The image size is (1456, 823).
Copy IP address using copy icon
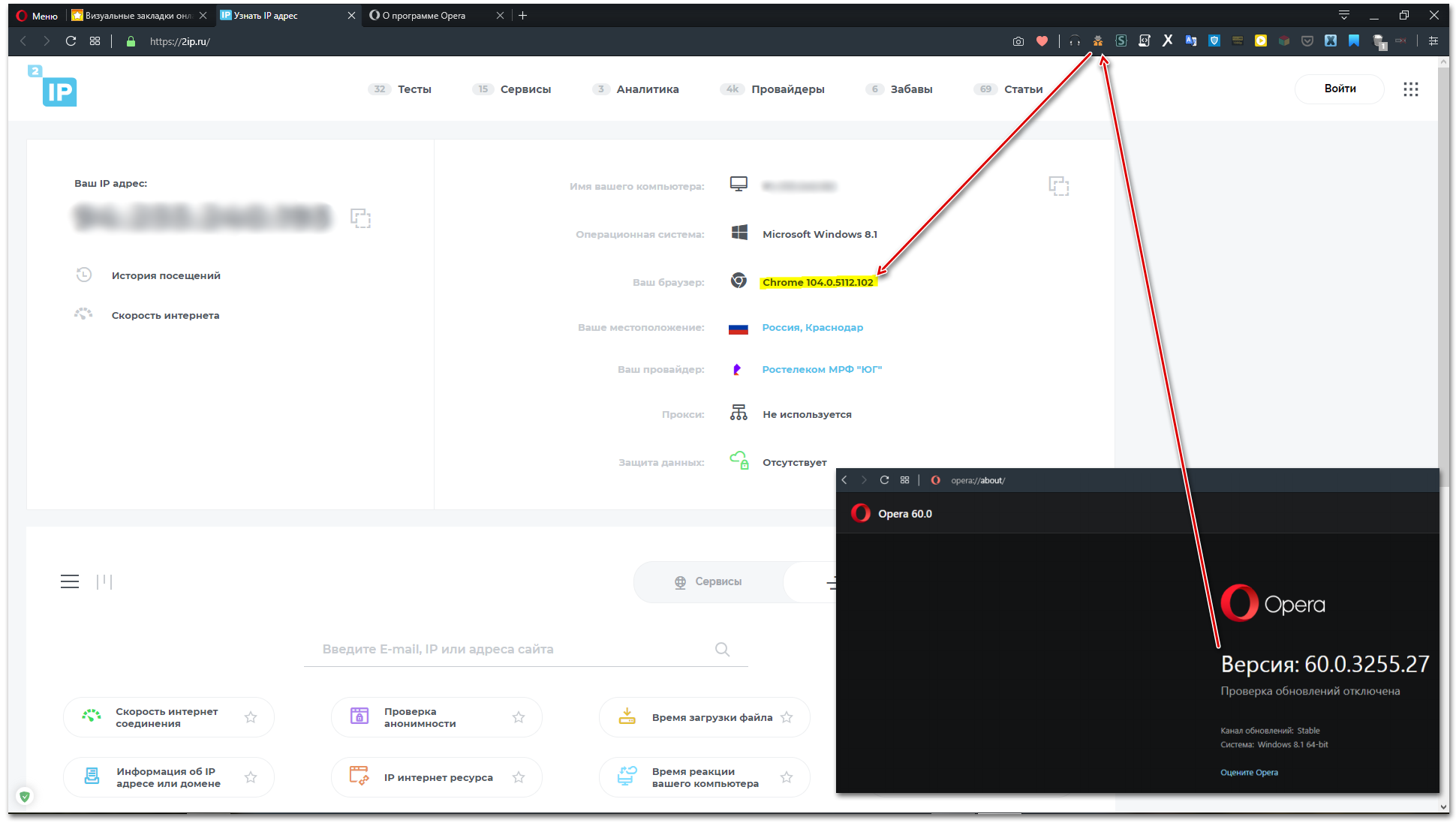pos(361,218)
